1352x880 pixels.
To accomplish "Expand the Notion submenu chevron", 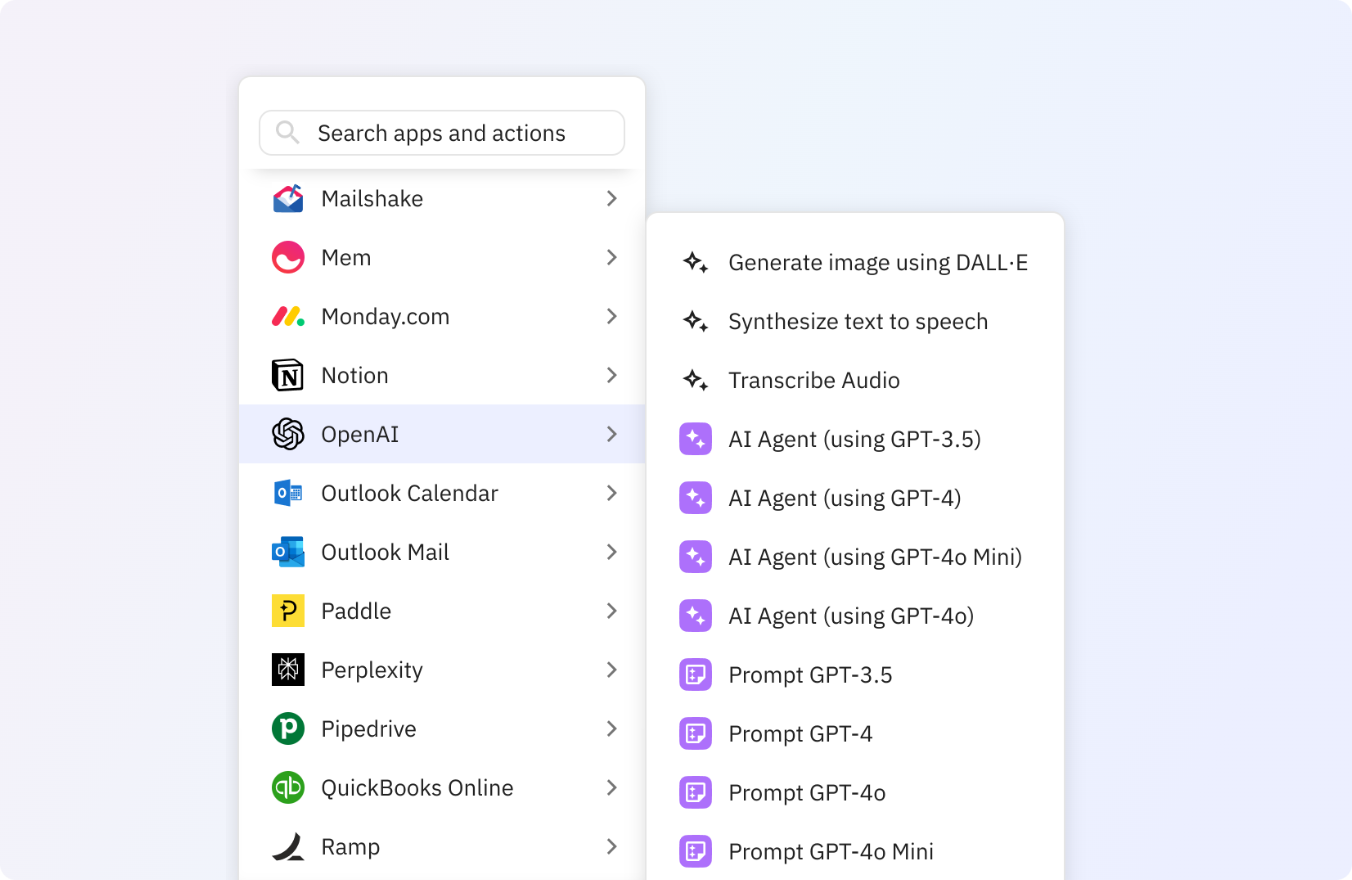I will (x=612, y=376).
